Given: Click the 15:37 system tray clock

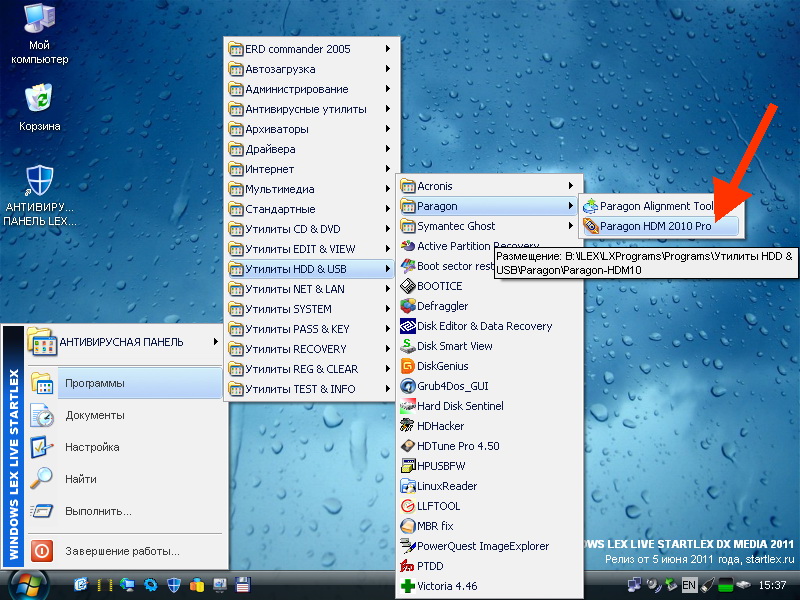Looking at the screenshot, I should pyautogui.click(x=773, y=584).
